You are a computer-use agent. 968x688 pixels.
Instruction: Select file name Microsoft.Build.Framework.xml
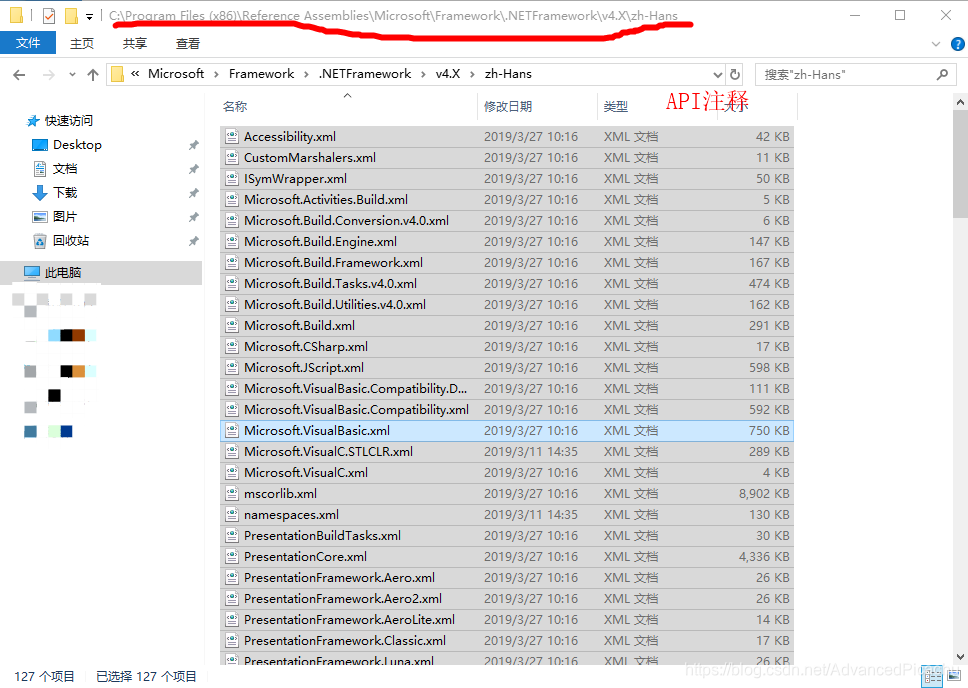(333, 262)
